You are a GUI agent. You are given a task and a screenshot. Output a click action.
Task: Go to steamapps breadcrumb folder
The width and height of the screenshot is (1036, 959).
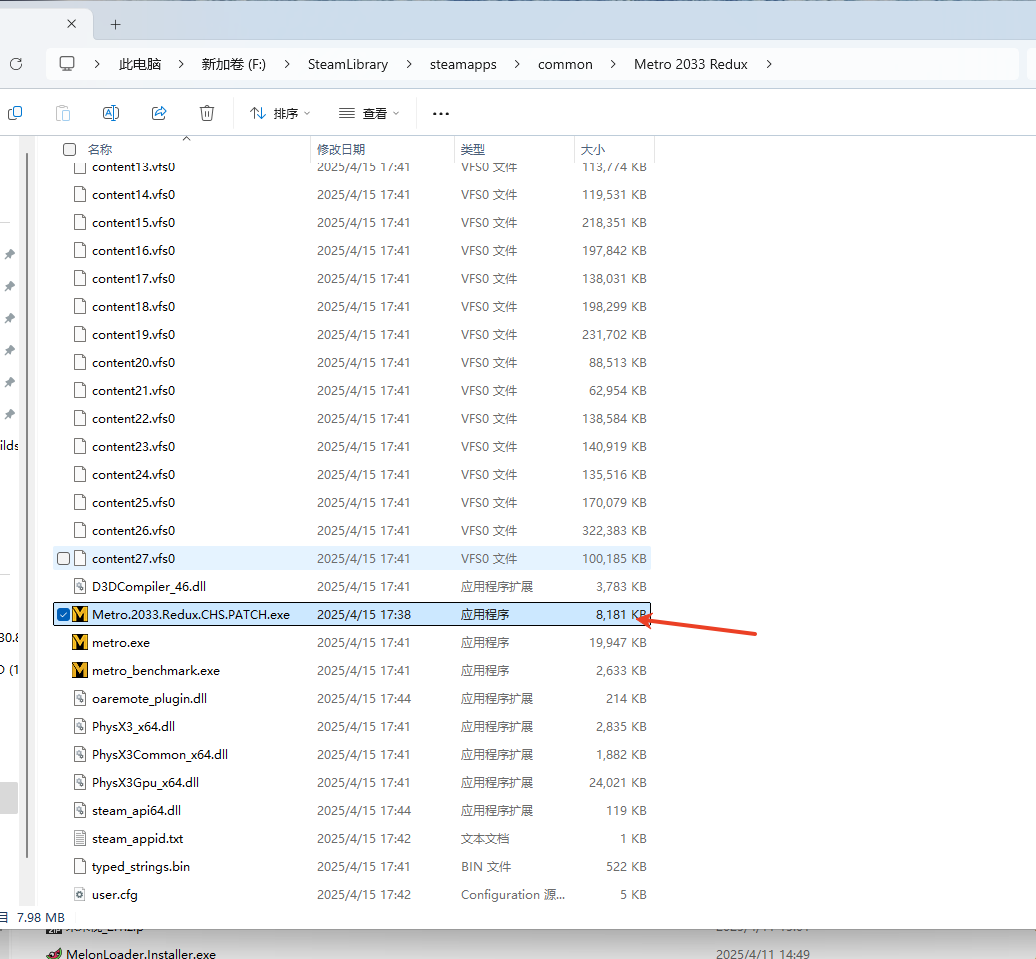point(463,64)
